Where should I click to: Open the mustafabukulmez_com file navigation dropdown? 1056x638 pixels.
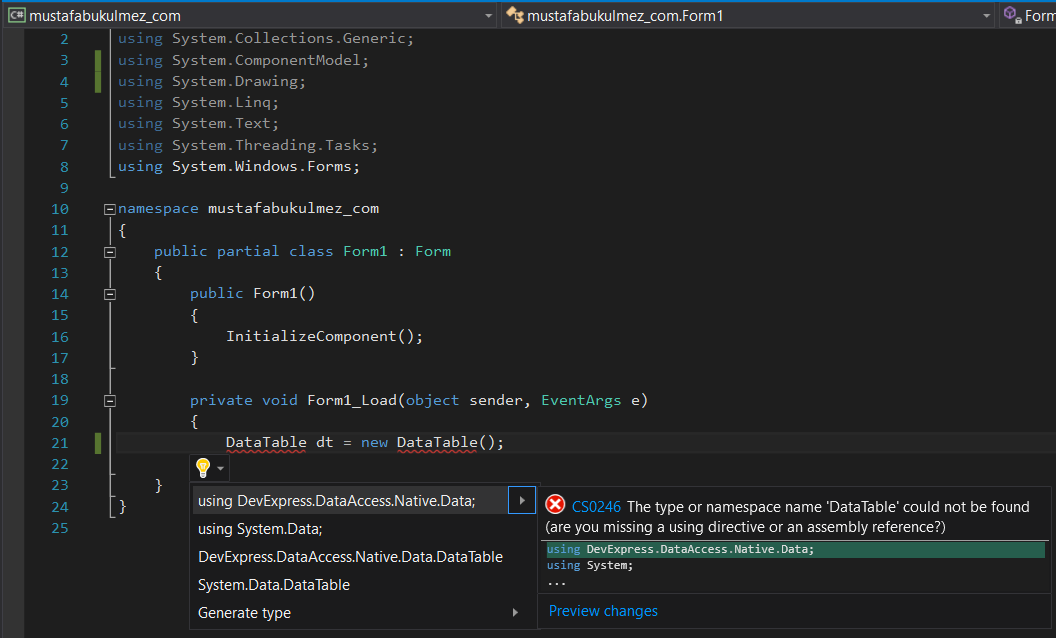487,15
